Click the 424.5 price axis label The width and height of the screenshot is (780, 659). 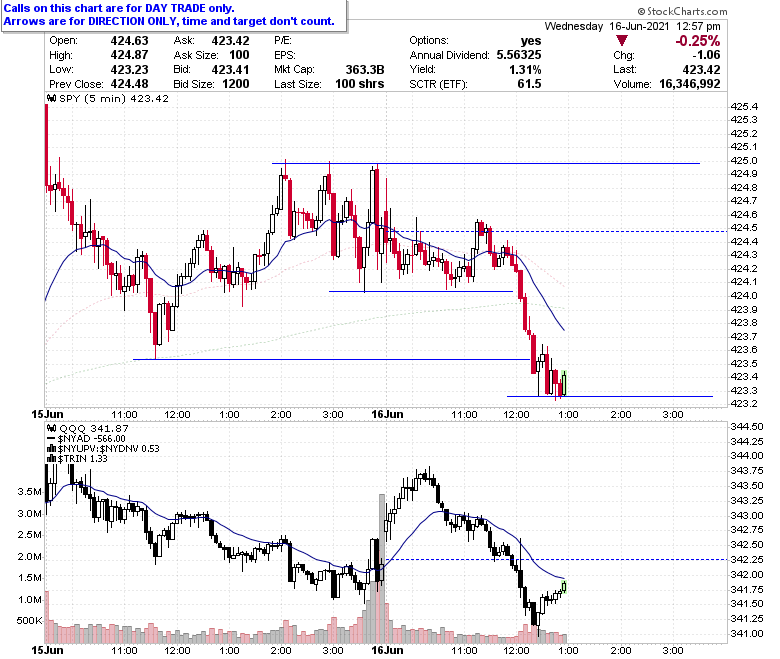744,228
